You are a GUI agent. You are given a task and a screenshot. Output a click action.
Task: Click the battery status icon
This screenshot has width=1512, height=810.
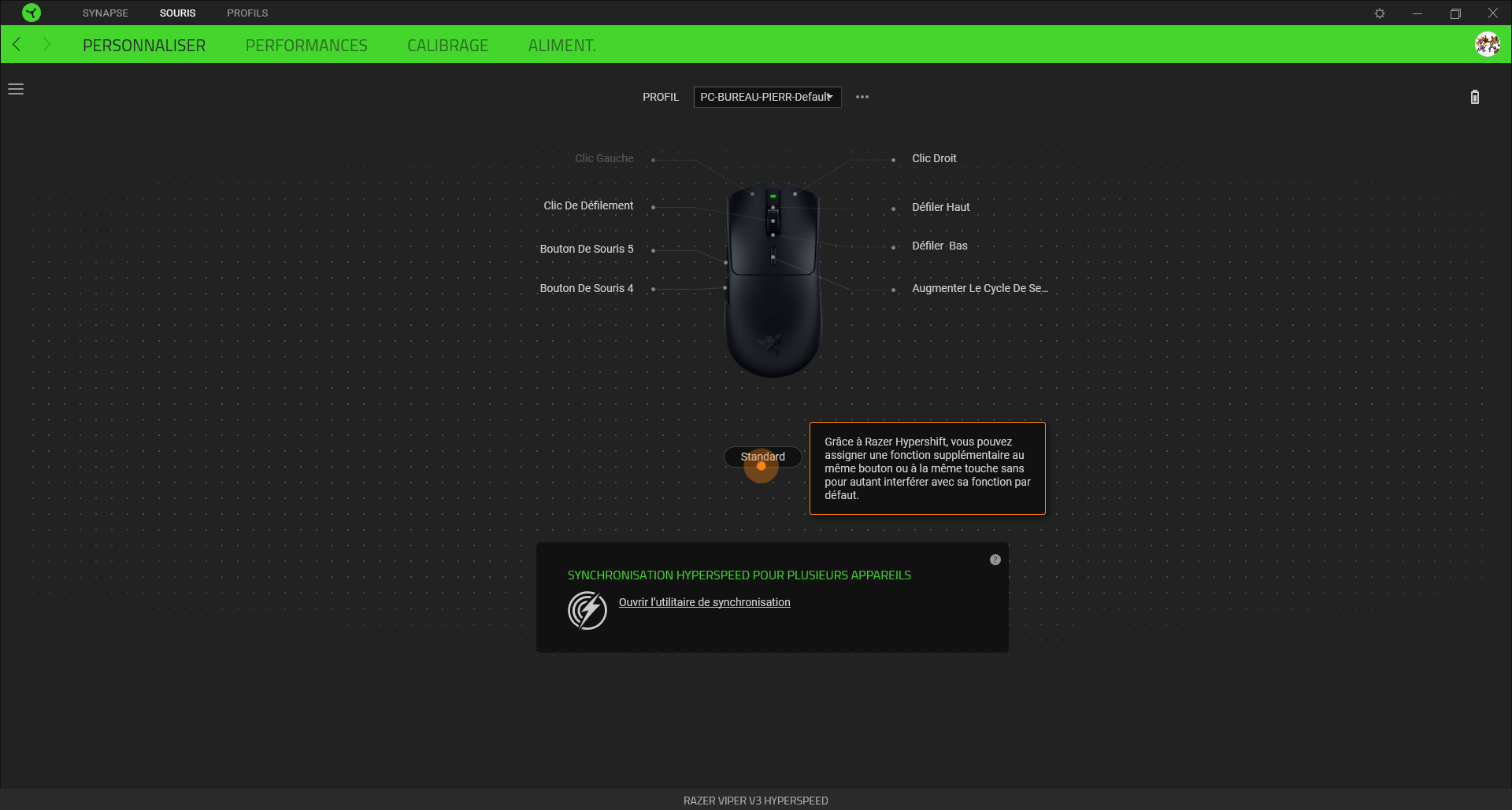[x=1475, y=97]
